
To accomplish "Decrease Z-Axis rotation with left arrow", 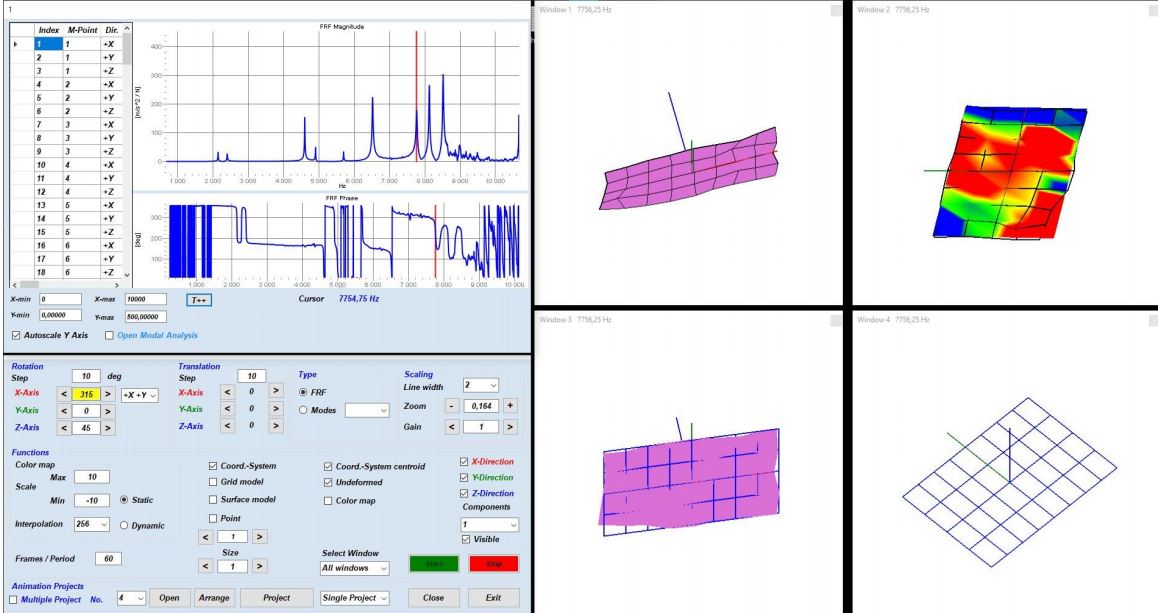I will (64, 428).
